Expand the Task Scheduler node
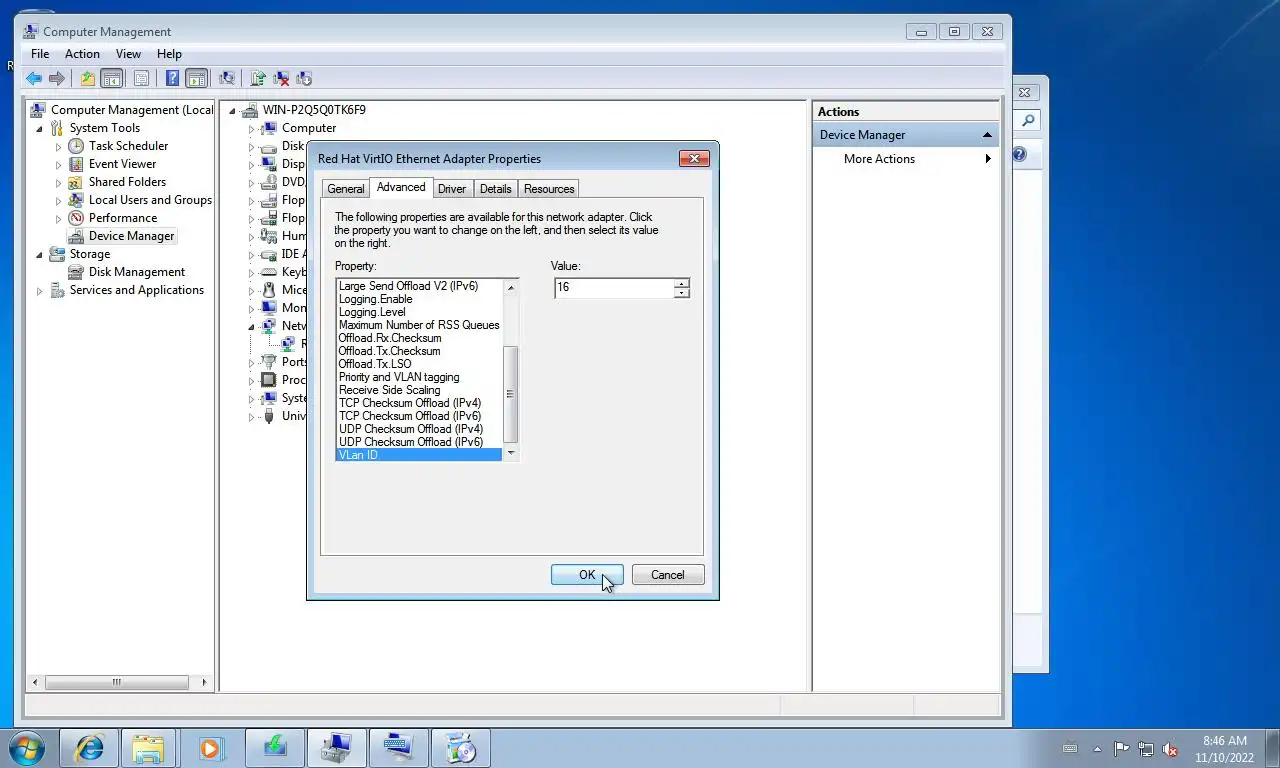Screen dimensions: 1280x768 tap(58, 146)
